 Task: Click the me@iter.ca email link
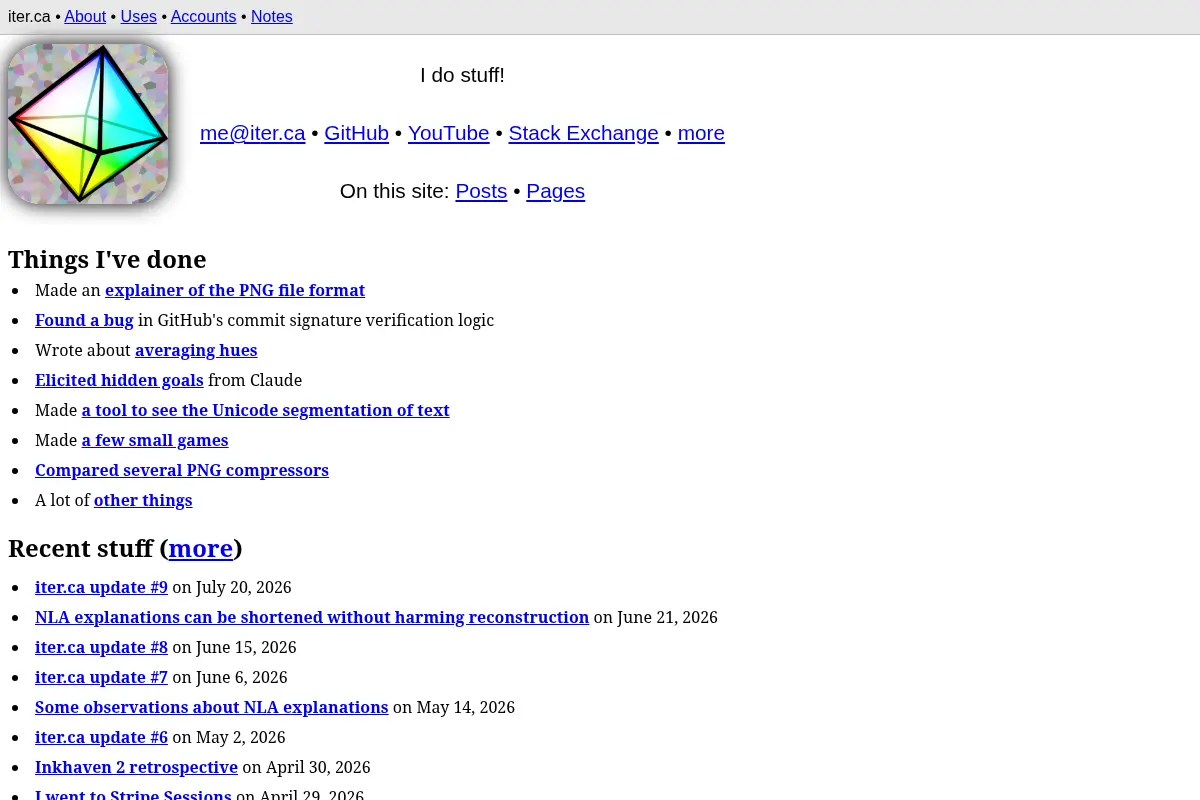tap(253, 133)
